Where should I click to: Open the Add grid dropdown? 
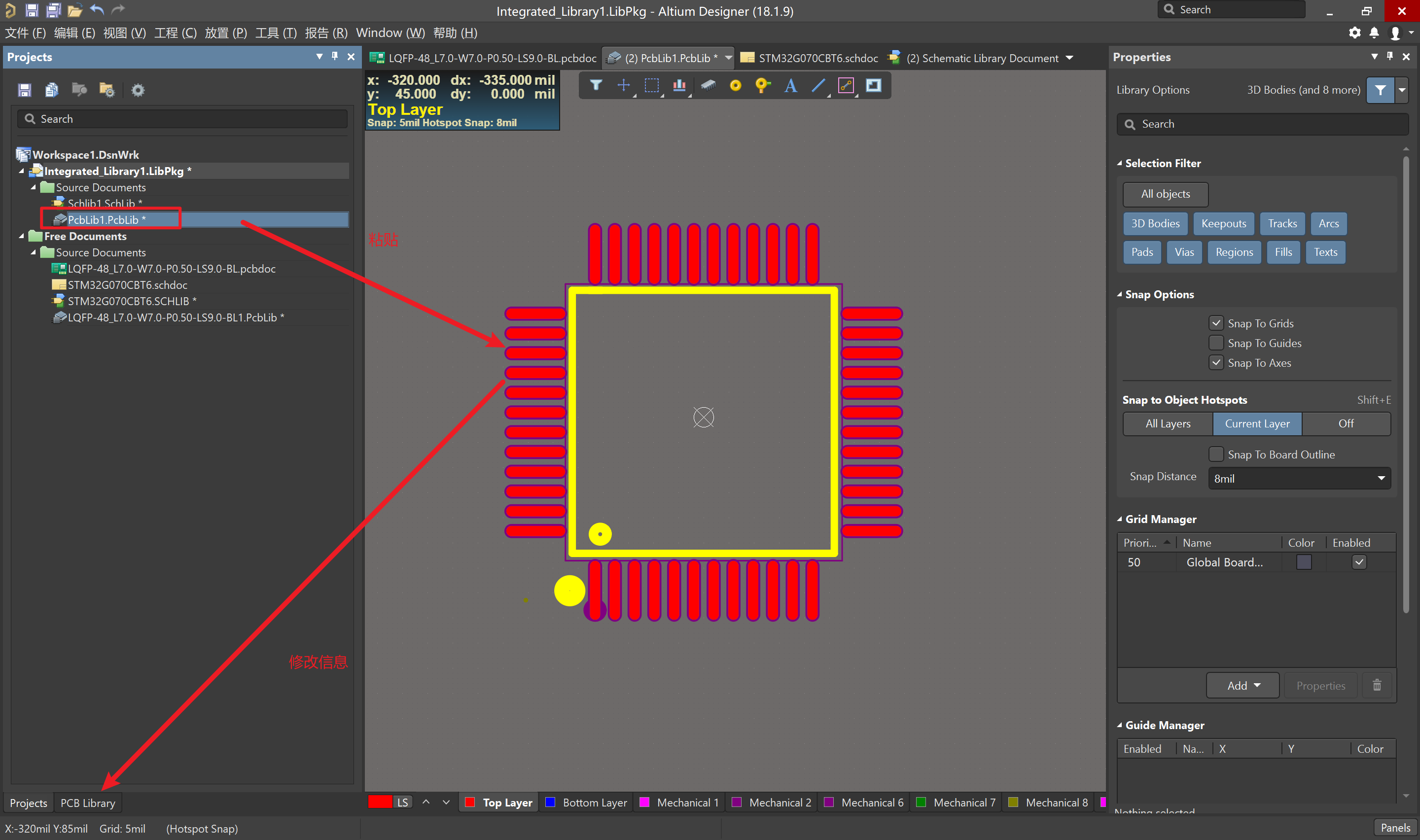pos(1243,686)
